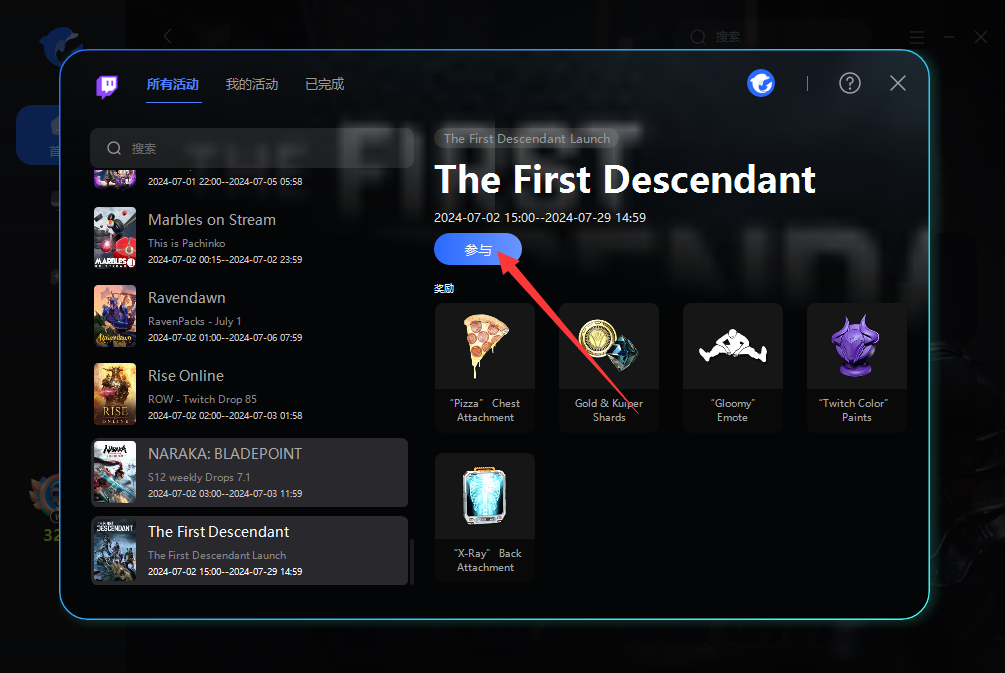The height and width of the screenshot is (673, 1005).
Task: Open the 所有活动 tab
Action: coord(173,85)
